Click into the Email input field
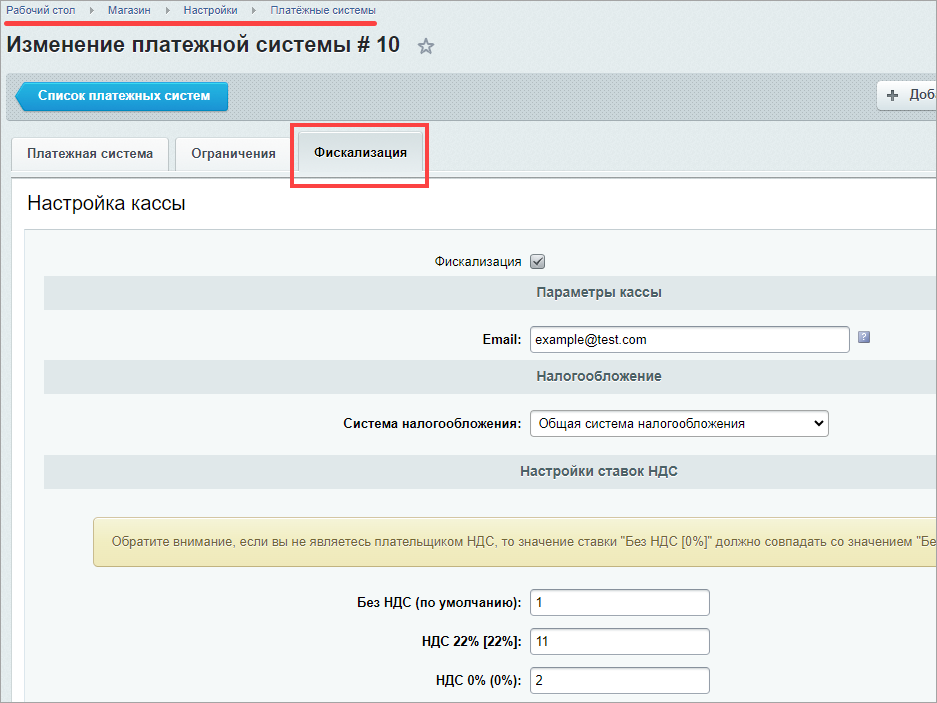 click(689, 340)
